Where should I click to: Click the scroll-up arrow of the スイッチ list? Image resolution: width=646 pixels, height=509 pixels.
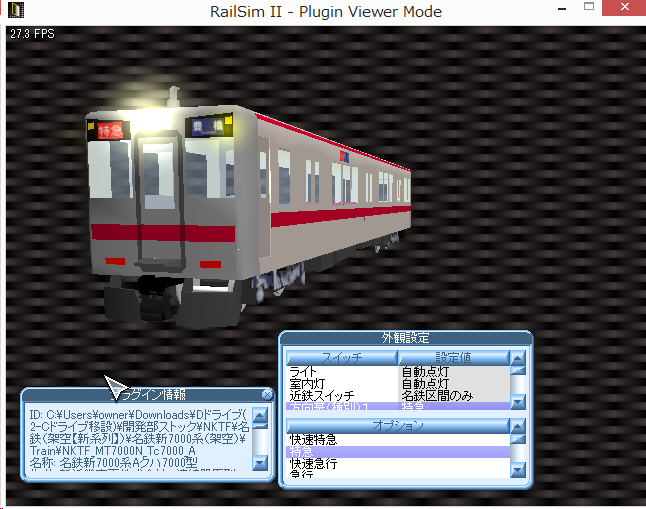point(518,357)
